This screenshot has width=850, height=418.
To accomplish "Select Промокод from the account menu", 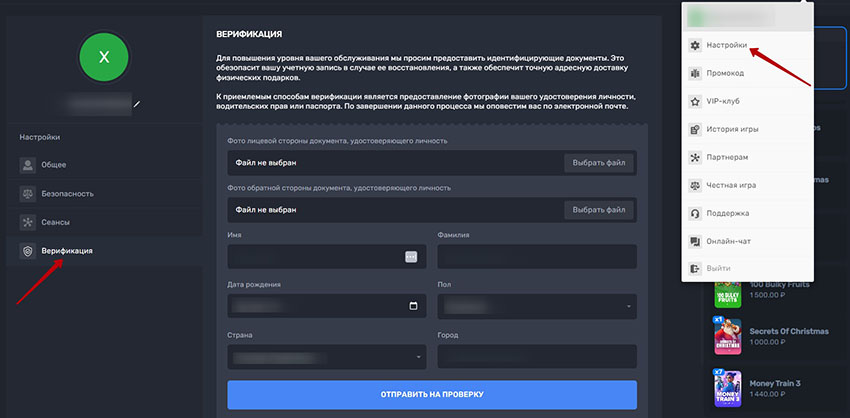I will click(x=748, y=73).
